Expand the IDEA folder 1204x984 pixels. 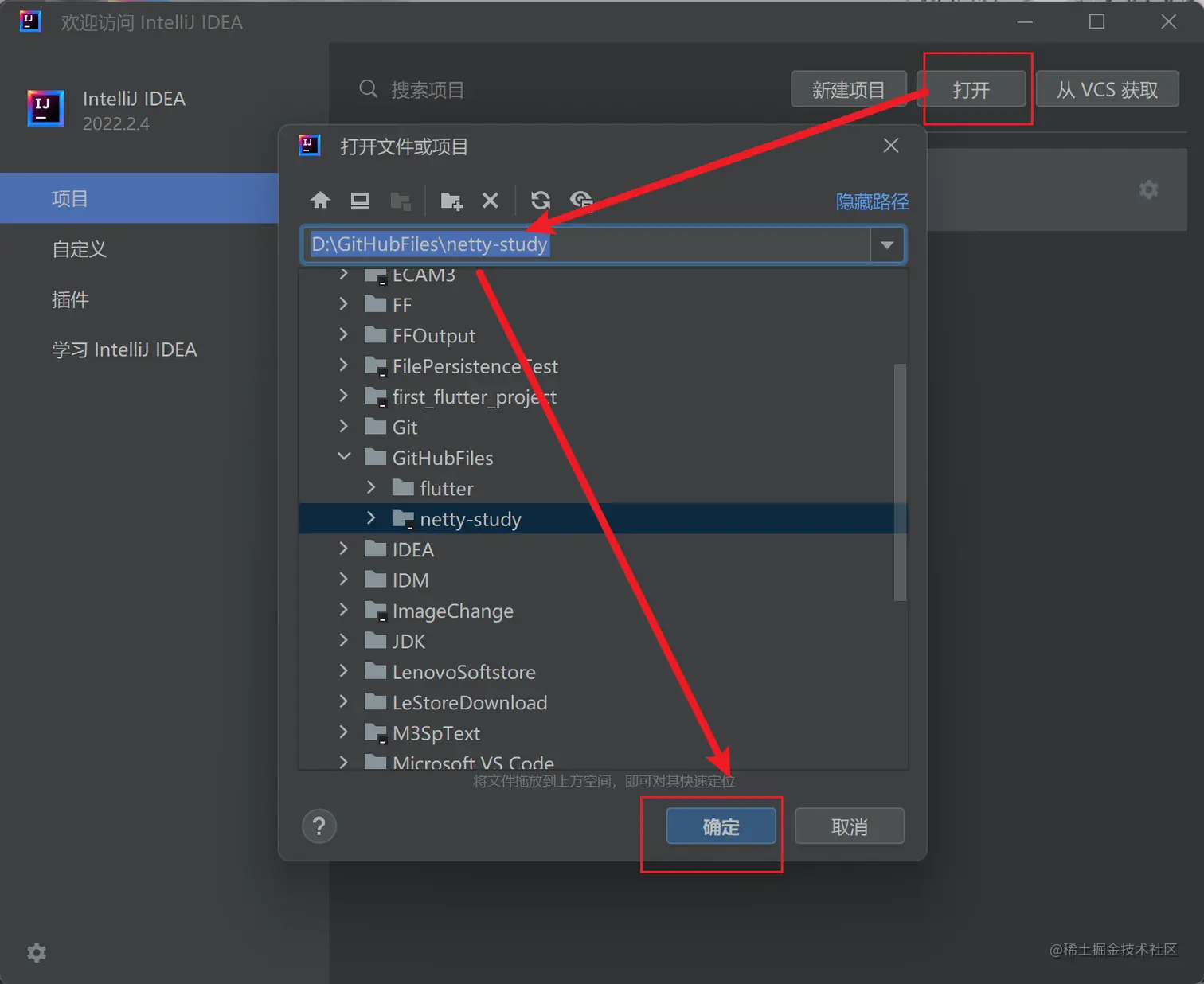coord(343,549)
